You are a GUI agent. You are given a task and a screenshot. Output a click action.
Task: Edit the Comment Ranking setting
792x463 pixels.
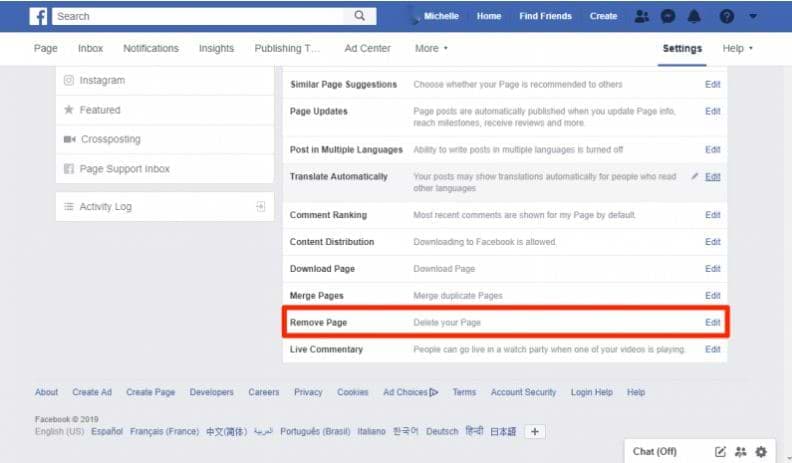[712, 215]
